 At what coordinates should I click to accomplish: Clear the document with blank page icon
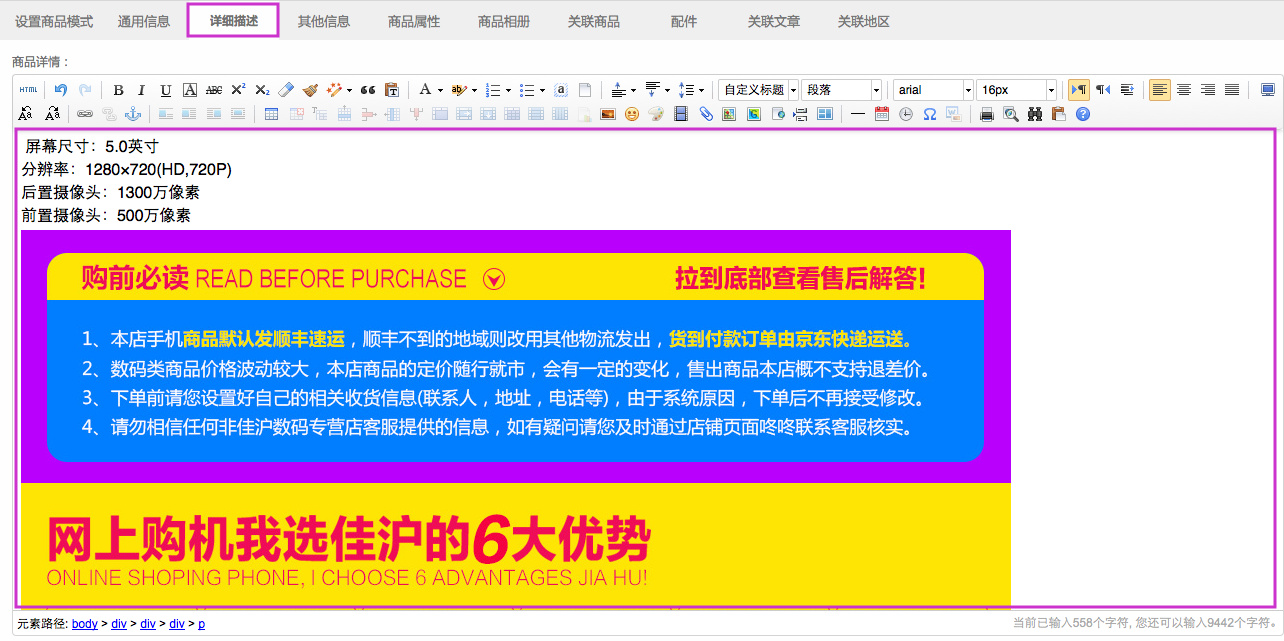coord(585,90)
